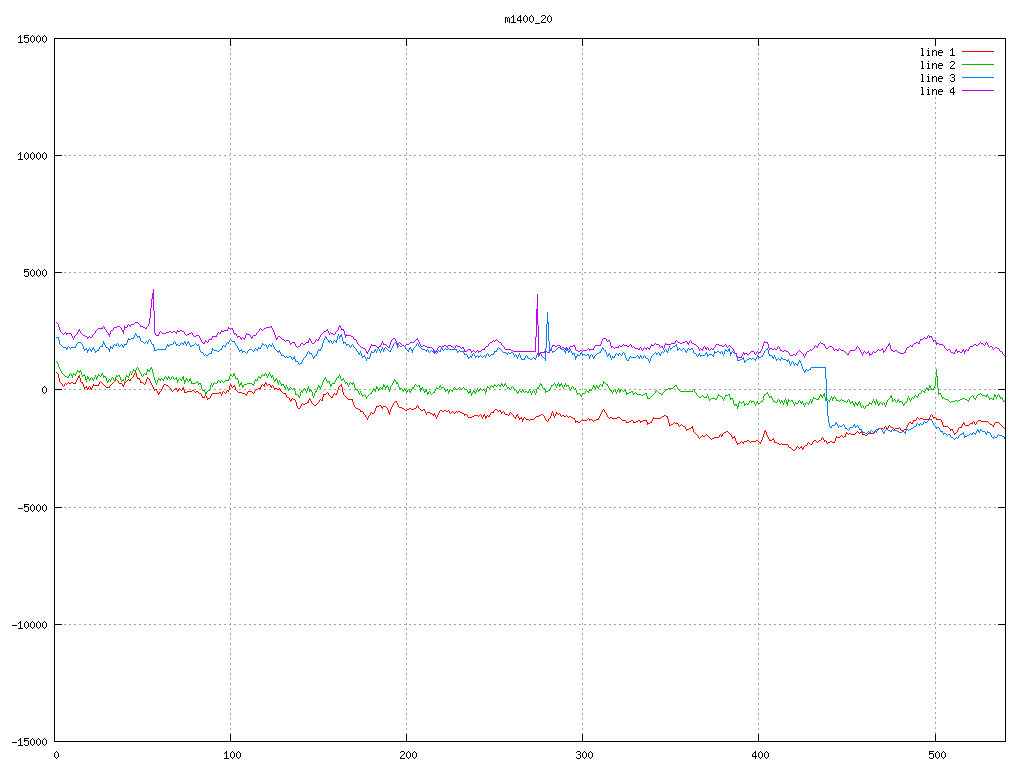The image size is (1024, 768).
Task: Toggle the "line 3" legend label
Action: 937,78
